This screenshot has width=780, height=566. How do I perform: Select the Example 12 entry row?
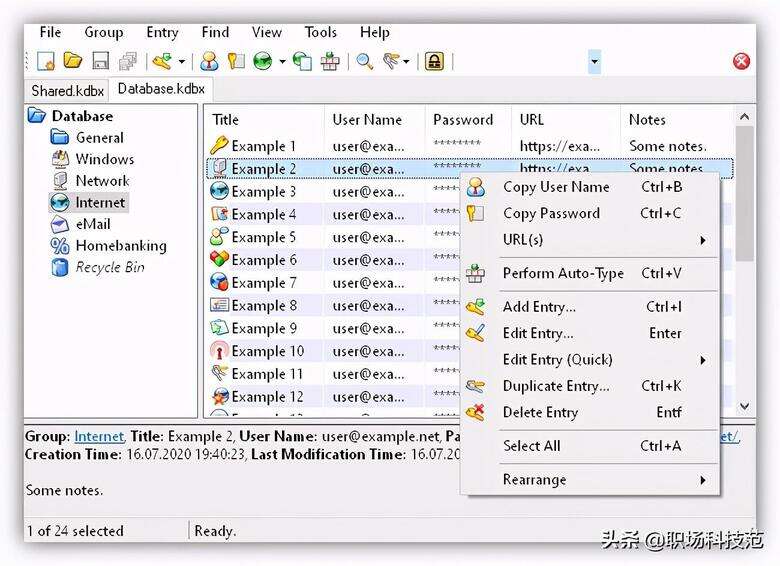coord(333,396)
